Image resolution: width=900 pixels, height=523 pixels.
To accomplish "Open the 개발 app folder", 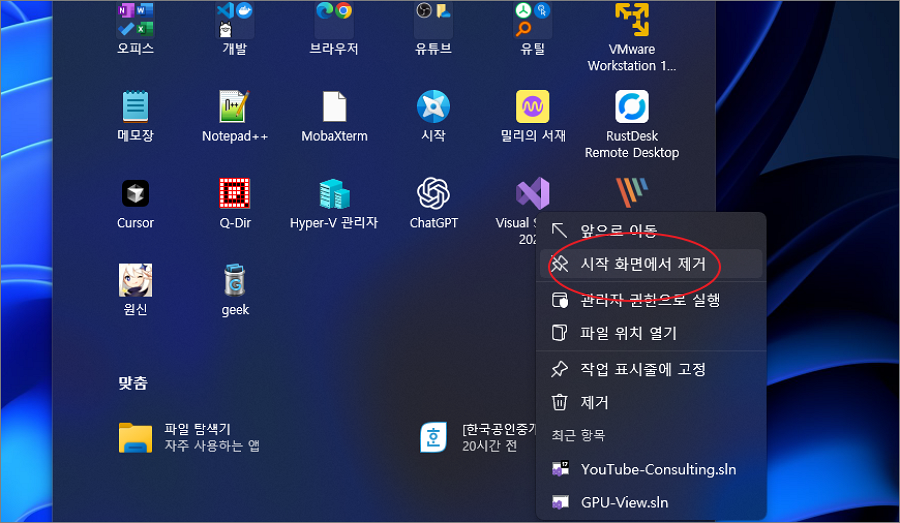I will [x=235, y=28].
